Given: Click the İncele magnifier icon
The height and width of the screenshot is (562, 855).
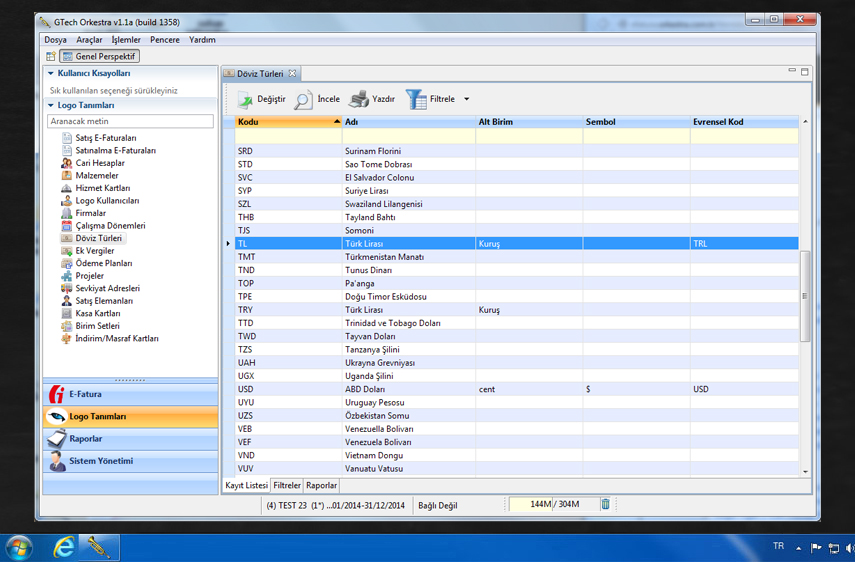Looking at the screenshot, I should point(303,99).
